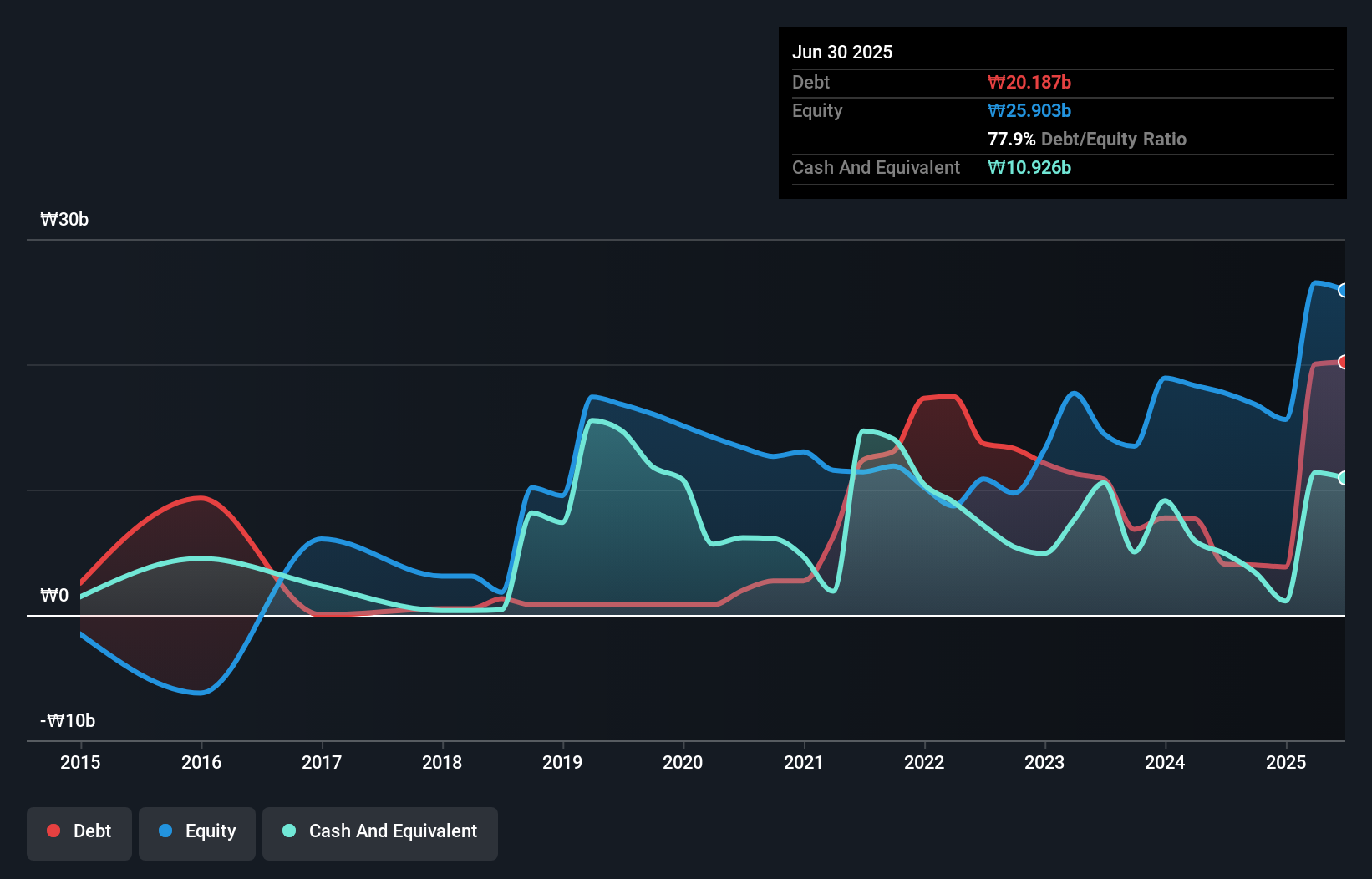Click the blue Equity legend dot
The height and width of the screenshot is (879, 1372).
[x=166, y=831]
